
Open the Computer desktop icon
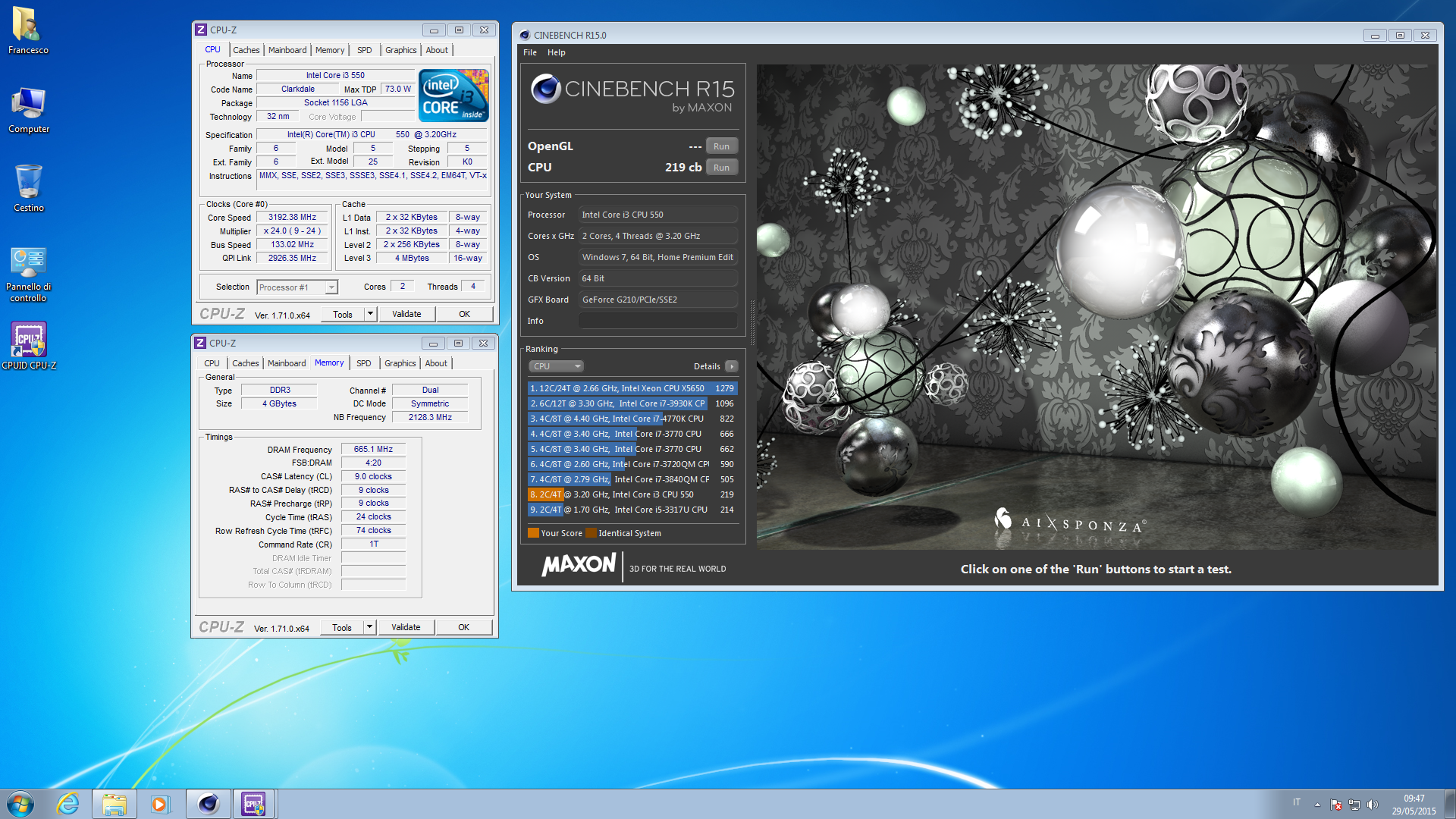28,110
